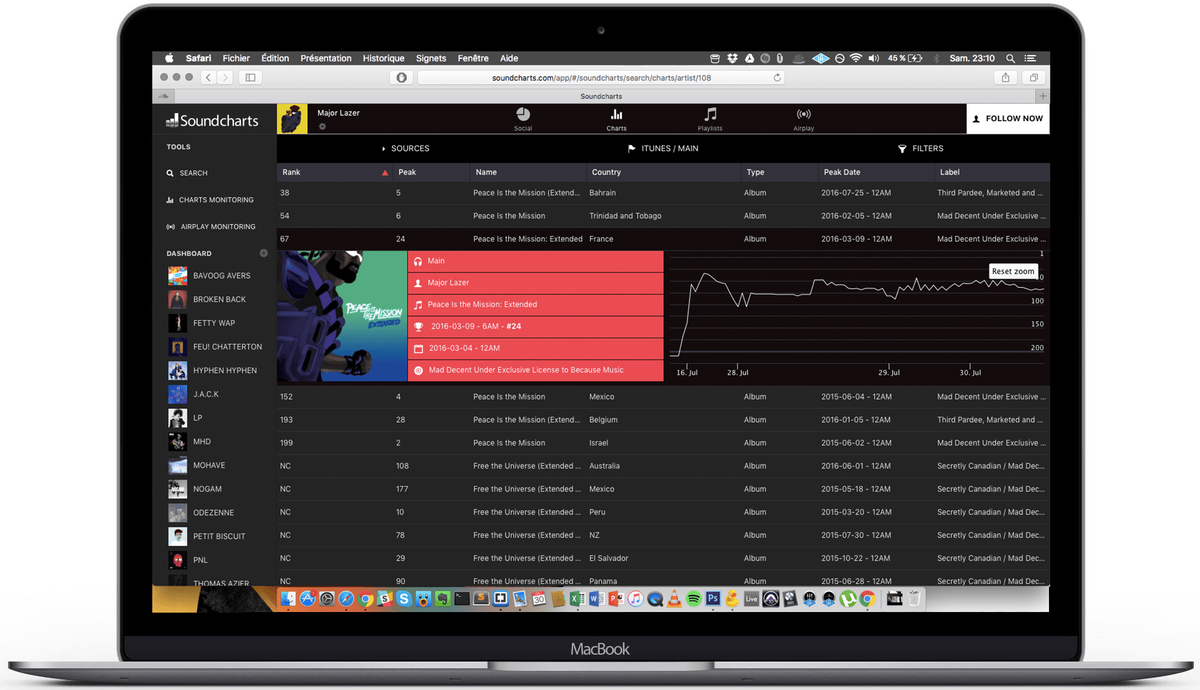Reload the page with refresh icon
1200x690 pixels.
[x=777, y=77]
